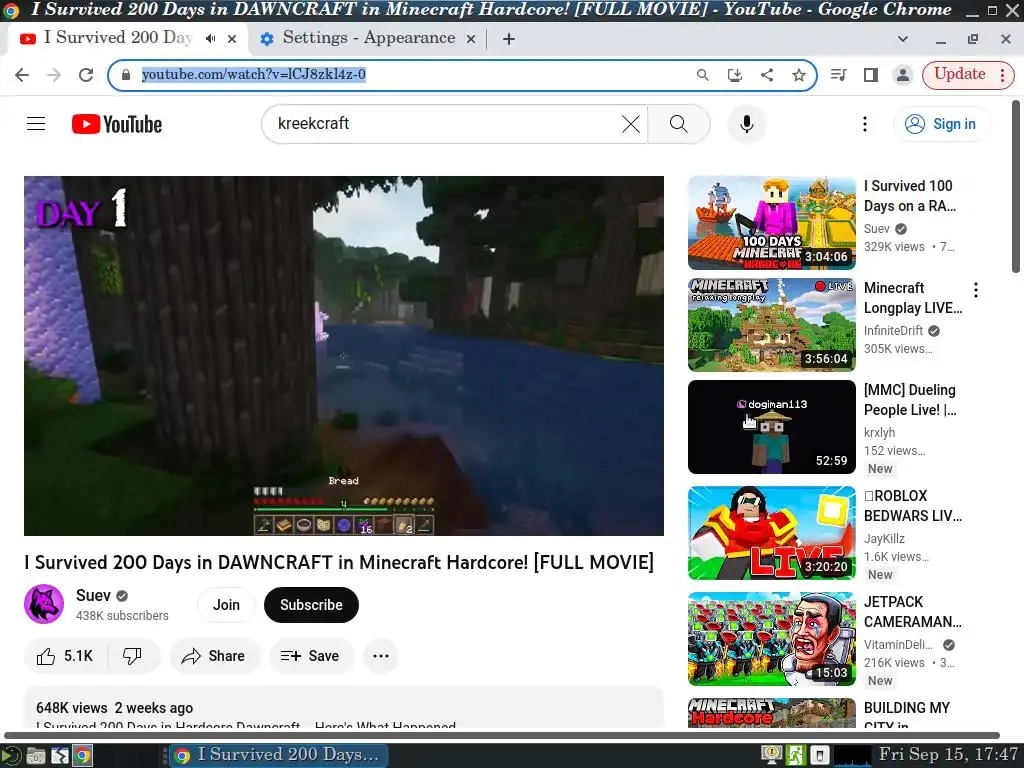Image resolution: width=1024 pixels, height=768 pixels.
Task: Open file manager from taskbar
Action: click(36, 756)
